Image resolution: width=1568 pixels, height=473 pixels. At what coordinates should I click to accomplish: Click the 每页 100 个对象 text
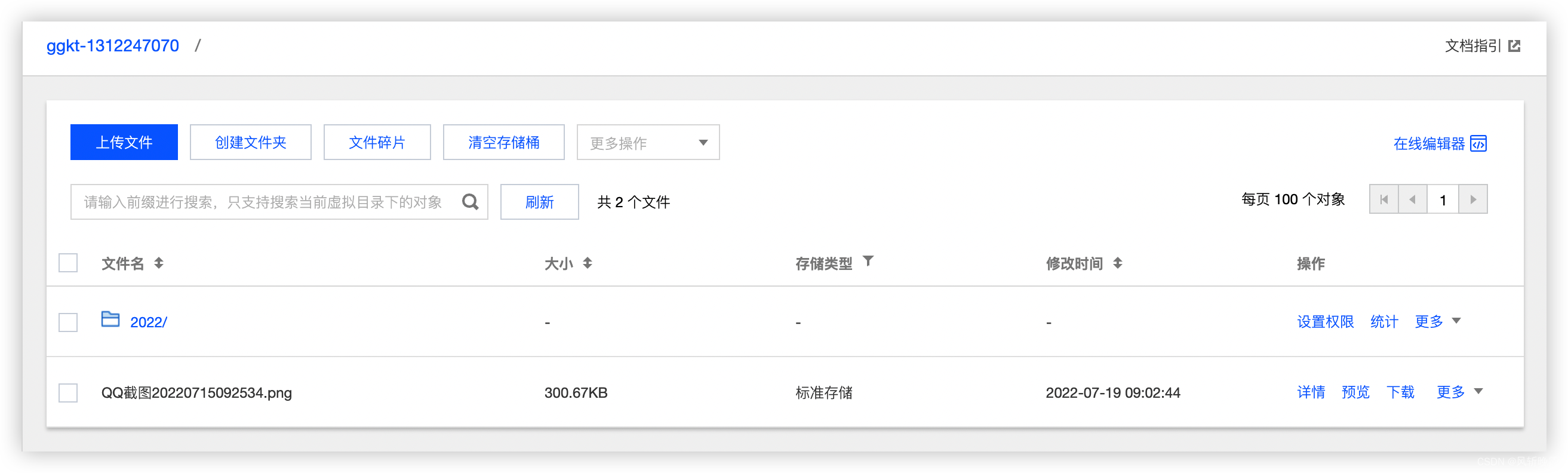pyautogui.click(x=1293, y=199)
